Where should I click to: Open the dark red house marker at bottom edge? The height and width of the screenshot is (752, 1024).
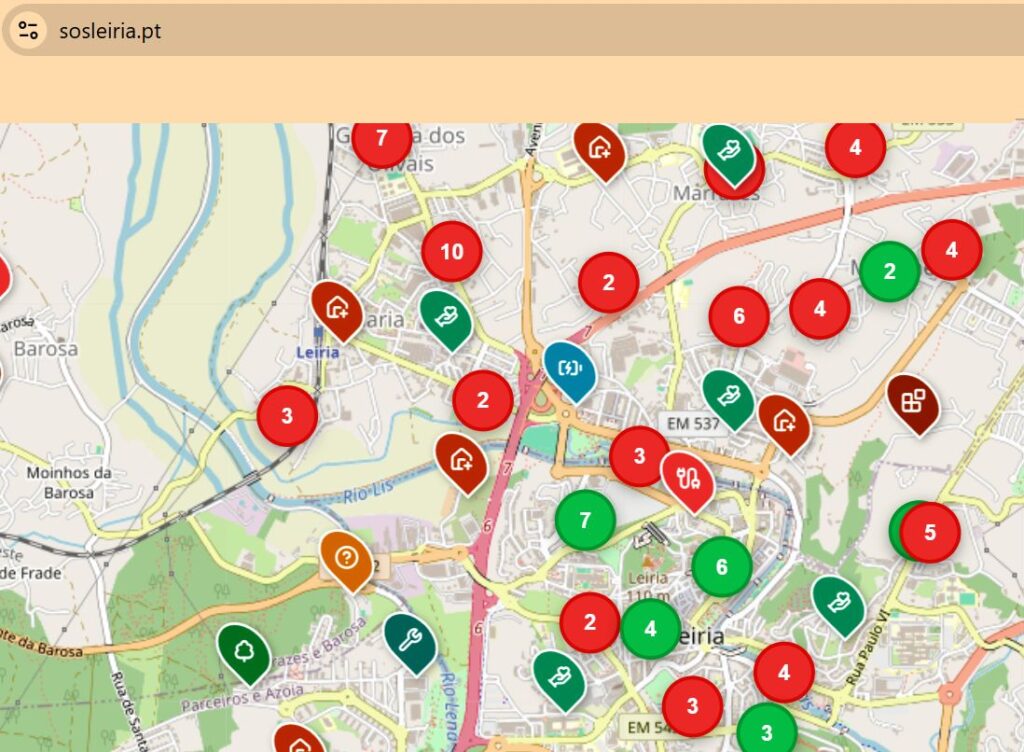300,744
